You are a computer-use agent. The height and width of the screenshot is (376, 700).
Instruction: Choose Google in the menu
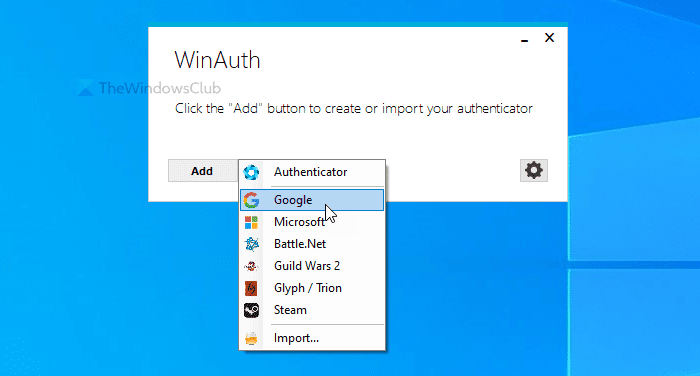point(312,200)
